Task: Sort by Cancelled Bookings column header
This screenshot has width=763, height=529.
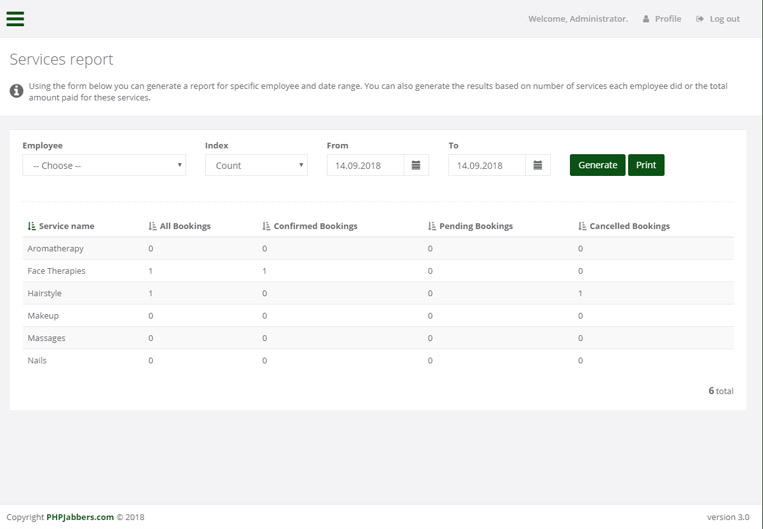Action: [x=630, y=226]
